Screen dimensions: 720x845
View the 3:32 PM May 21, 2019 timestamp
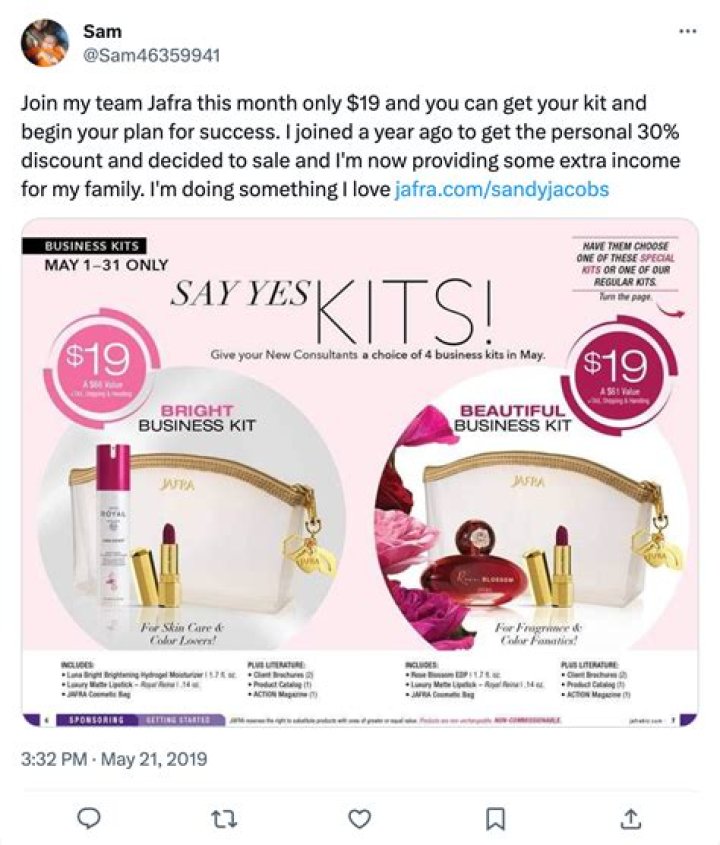[x=114, y=759]
